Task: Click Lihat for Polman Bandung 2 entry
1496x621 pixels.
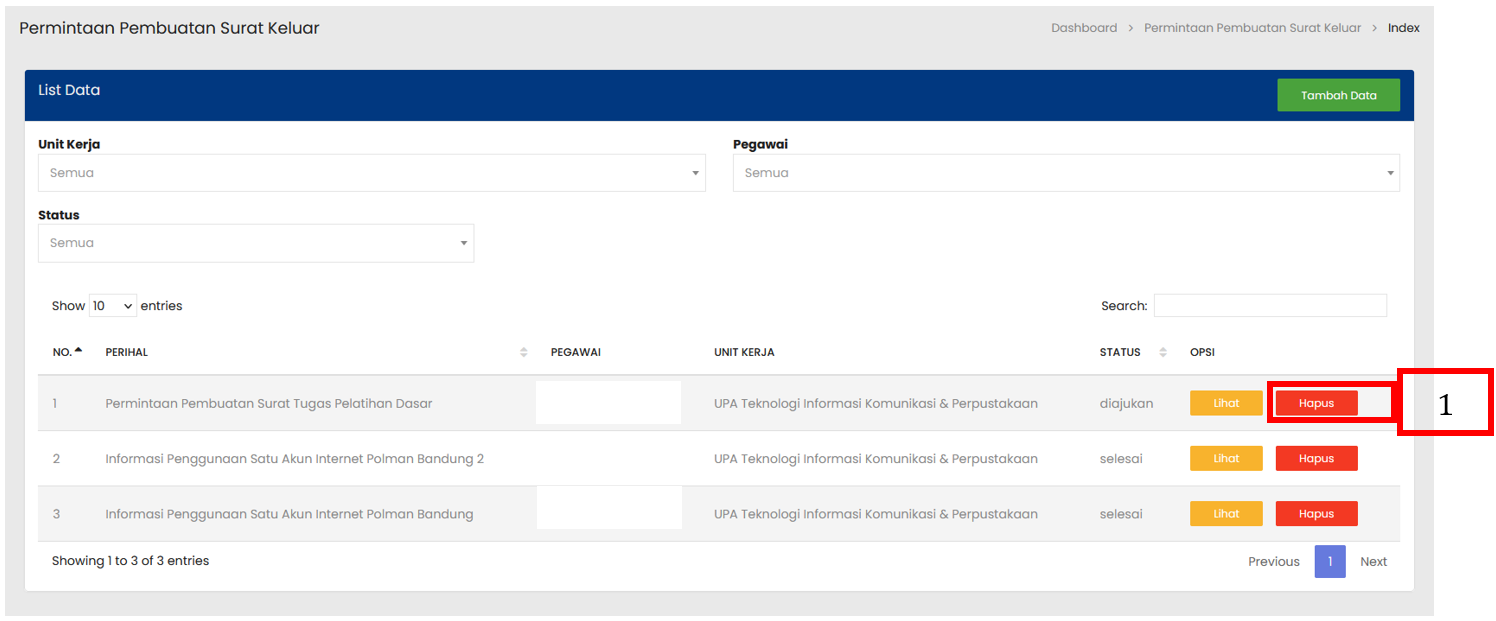Action: (x=1226, y=458)
